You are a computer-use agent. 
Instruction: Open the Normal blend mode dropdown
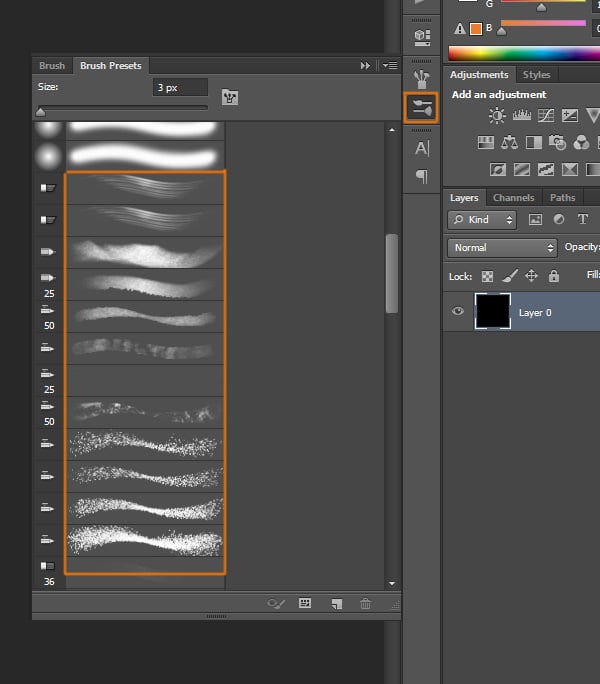pos(502,248)
